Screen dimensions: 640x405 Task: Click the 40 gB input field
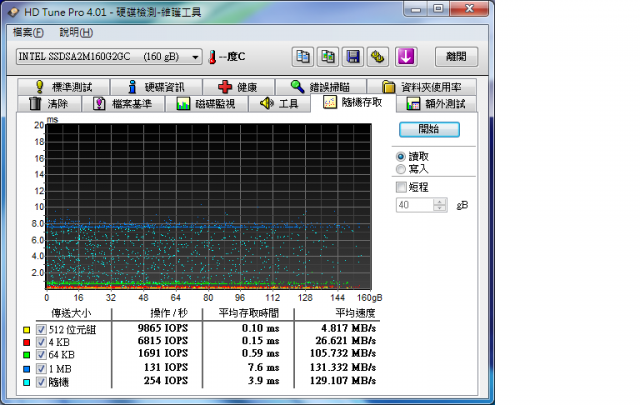pos(415,205)
